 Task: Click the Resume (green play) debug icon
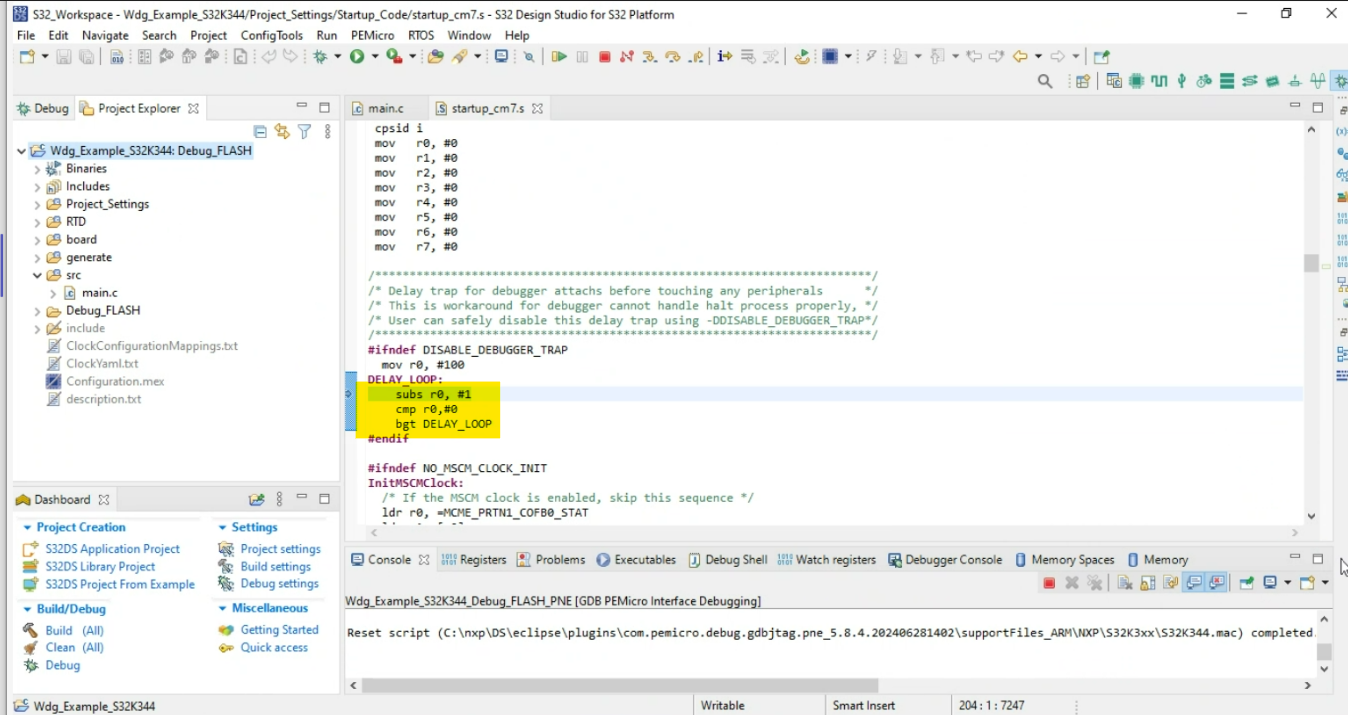[561, 57]
